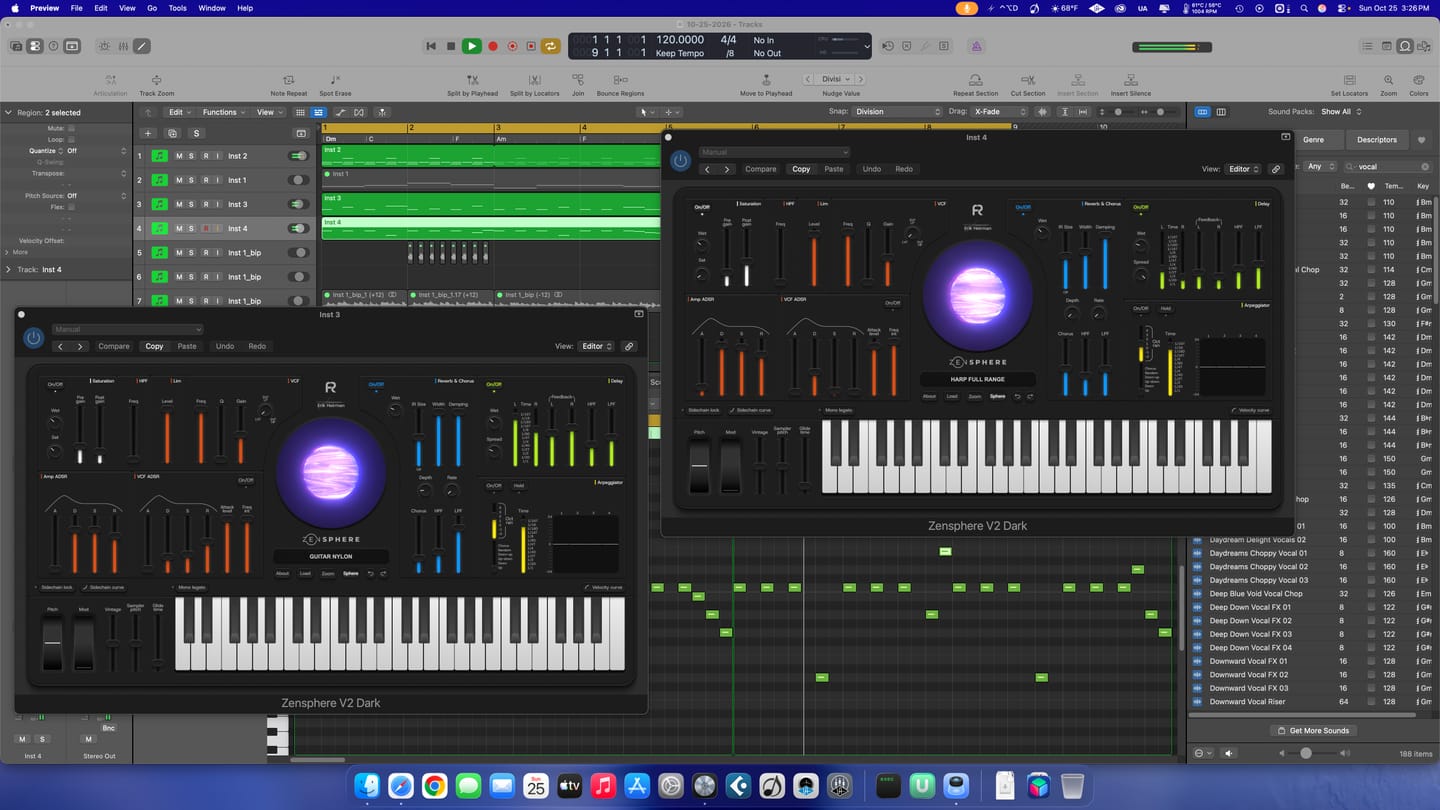Image resolution: width=1440 pixels, height=810 pixels.
Task: Open Sound Packs Show All dropdown
Action: [x=1341, y=112]
